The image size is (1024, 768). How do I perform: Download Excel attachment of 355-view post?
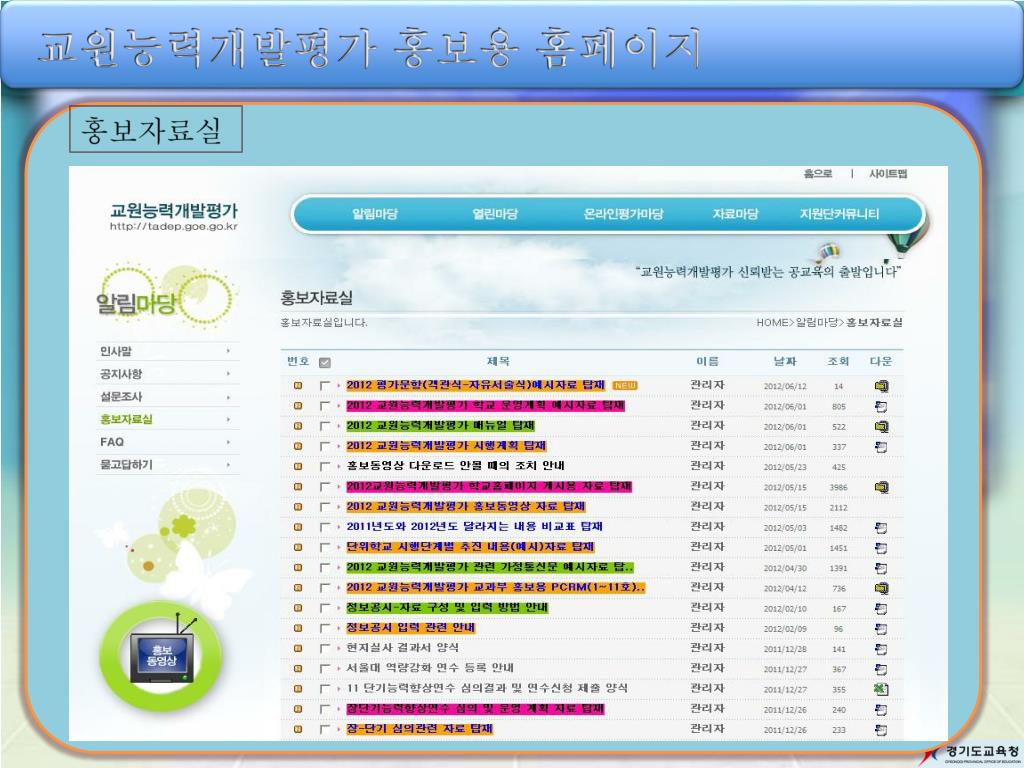(x=881, y=689)
